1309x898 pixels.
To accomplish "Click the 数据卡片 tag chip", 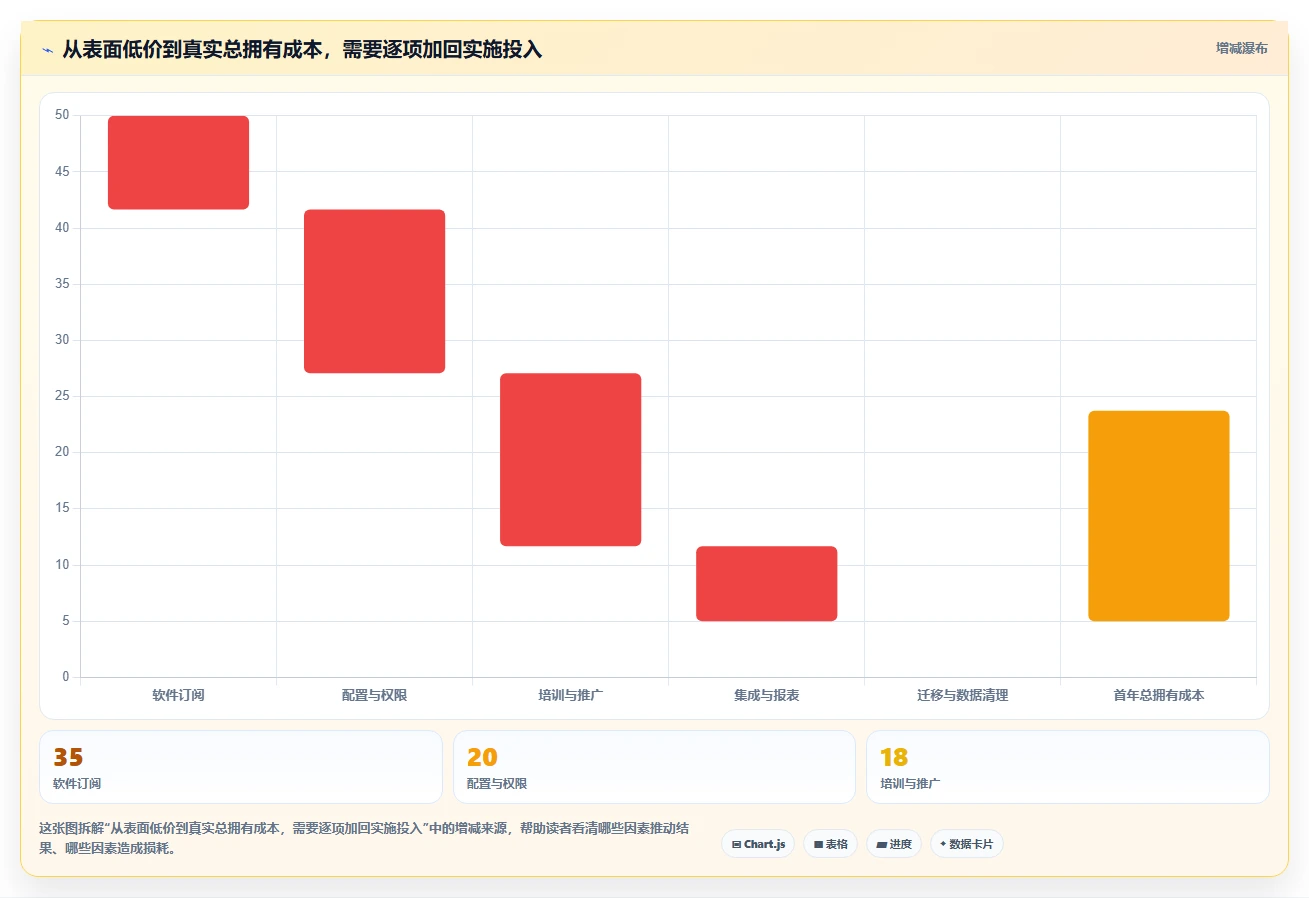I will [966, 844].
